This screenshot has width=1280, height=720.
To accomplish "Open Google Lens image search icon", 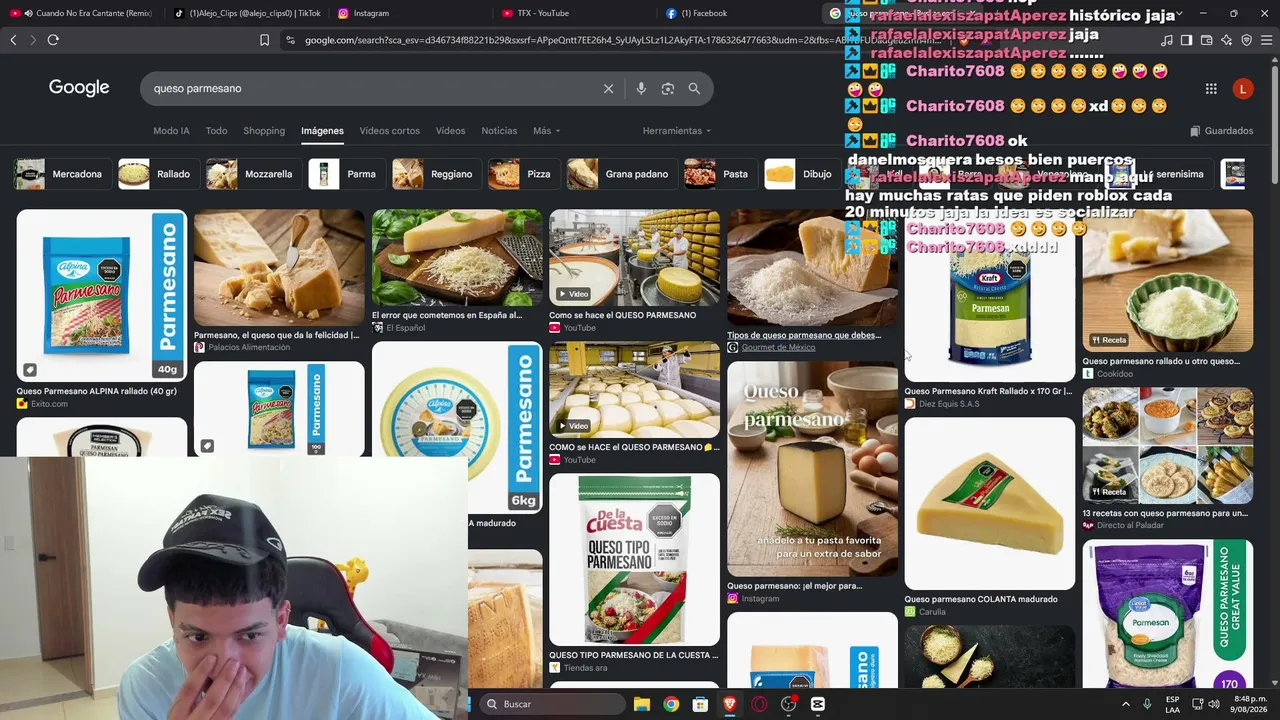I will [x=667, y=88].
